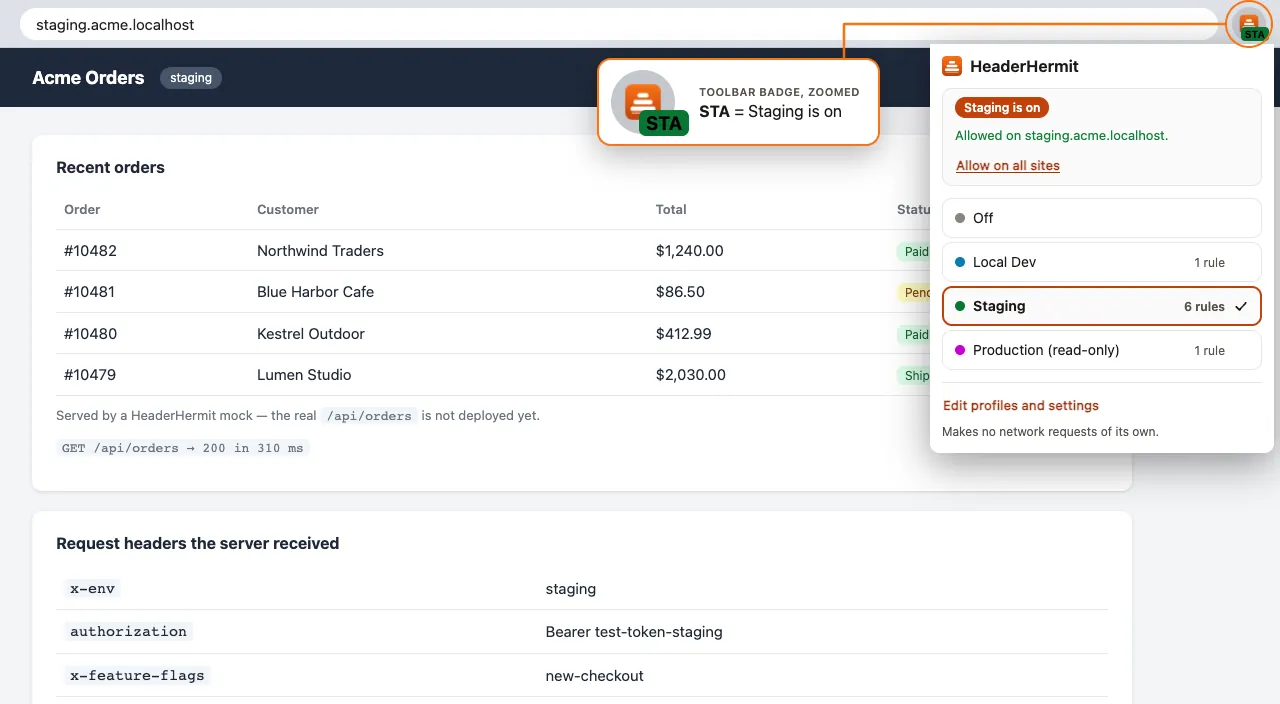Screen dimensions: 1280x704
Task: Click the total $1,240.00
Action: point(690,251)
